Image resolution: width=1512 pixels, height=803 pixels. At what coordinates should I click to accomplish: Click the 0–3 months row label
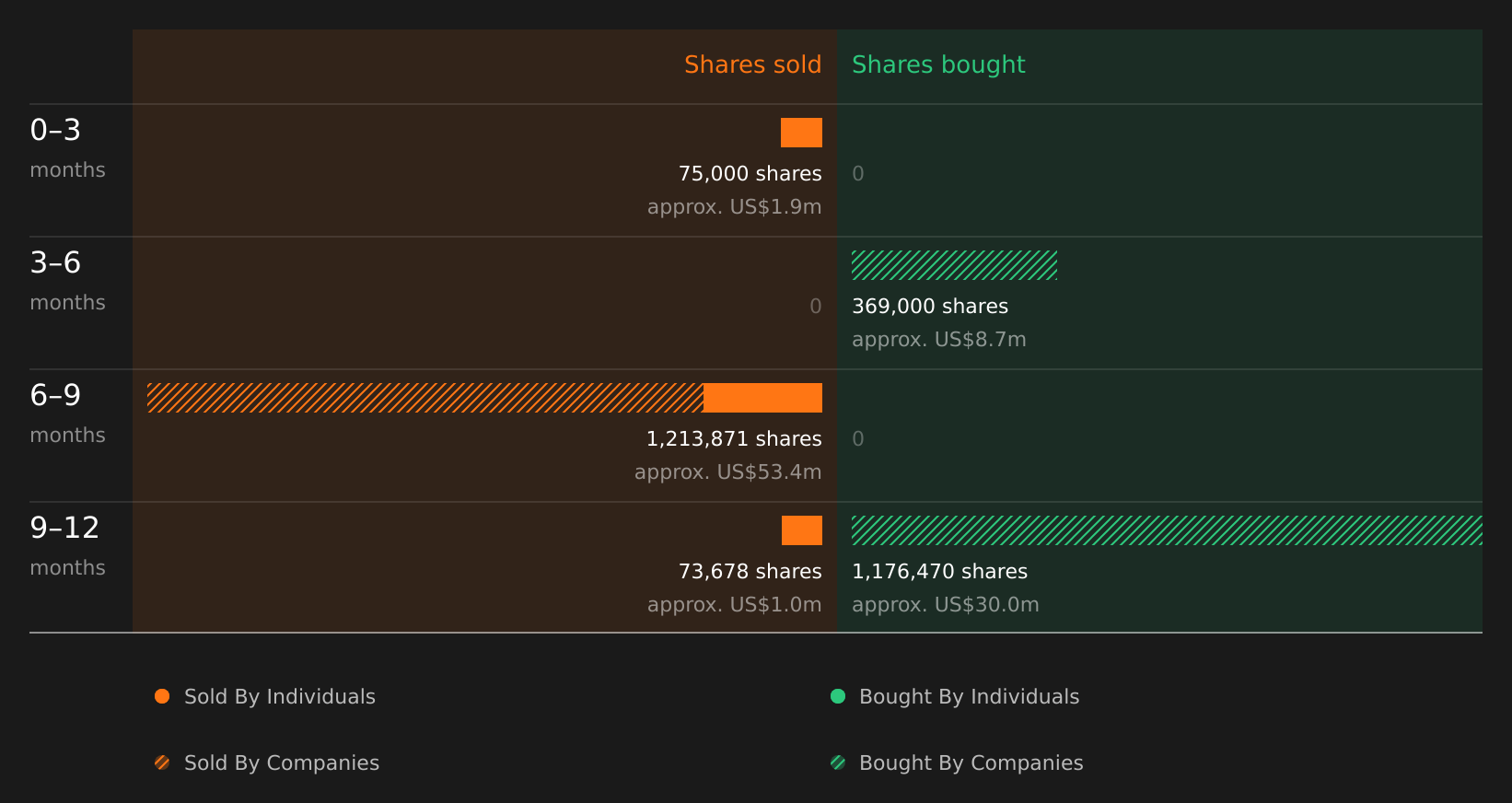[67, 148]
